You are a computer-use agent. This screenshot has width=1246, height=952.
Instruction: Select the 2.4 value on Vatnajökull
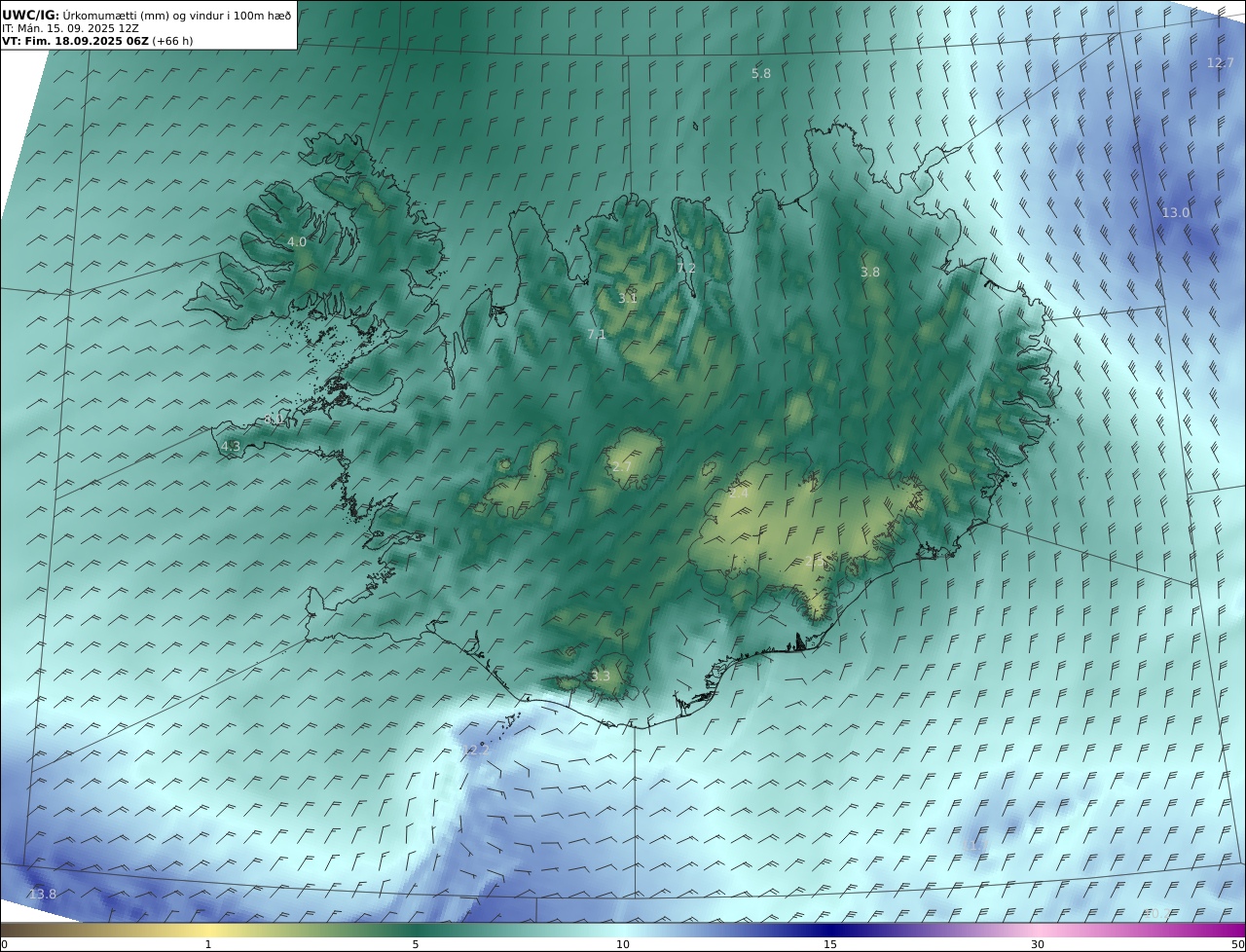pos(739,494)
